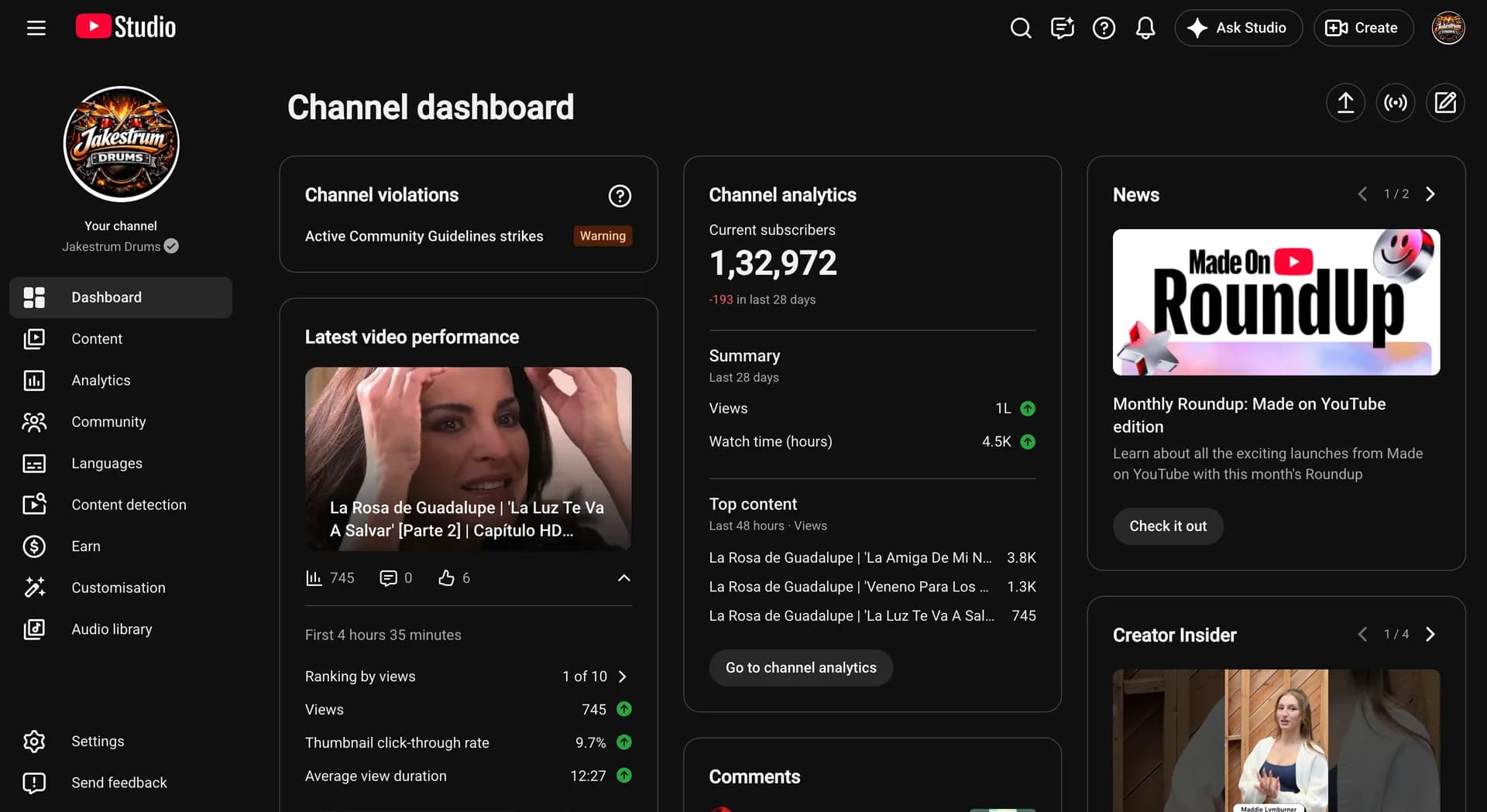The width and height of the screenshot is (1487, 812).
Task: Show next News card
Action: pyautogui.click(x=1430, y=194)
